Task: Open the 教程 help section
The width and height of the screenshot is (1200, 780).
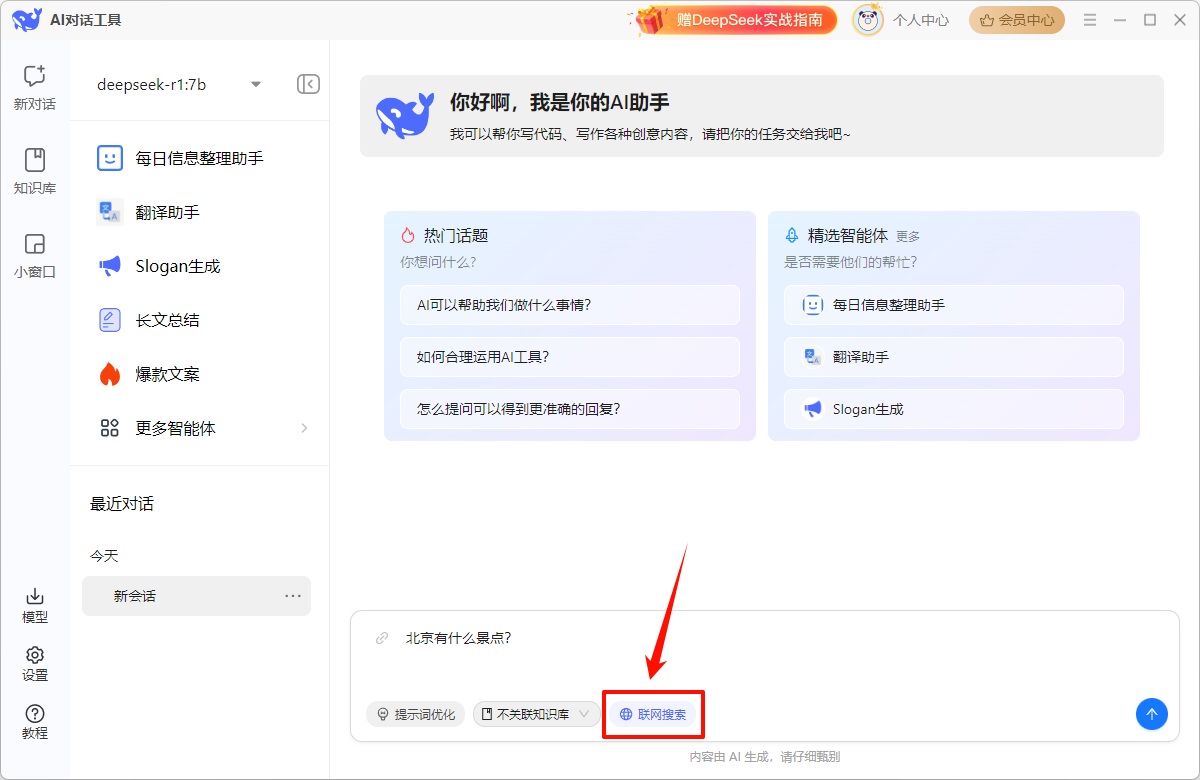Action: [x=34, y=722]
